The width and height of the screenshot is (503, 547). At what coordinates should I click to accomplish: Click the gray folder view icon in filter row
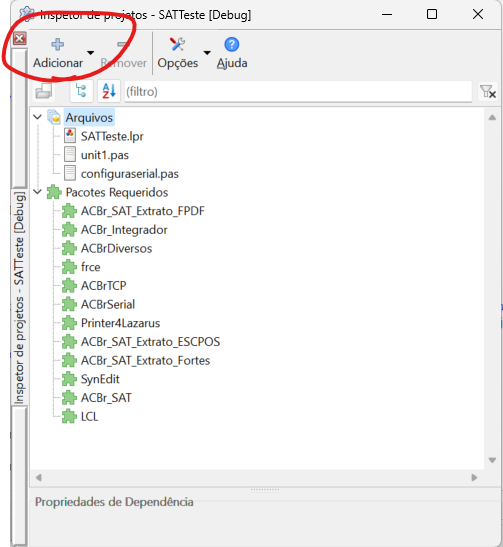coord(44,91)
